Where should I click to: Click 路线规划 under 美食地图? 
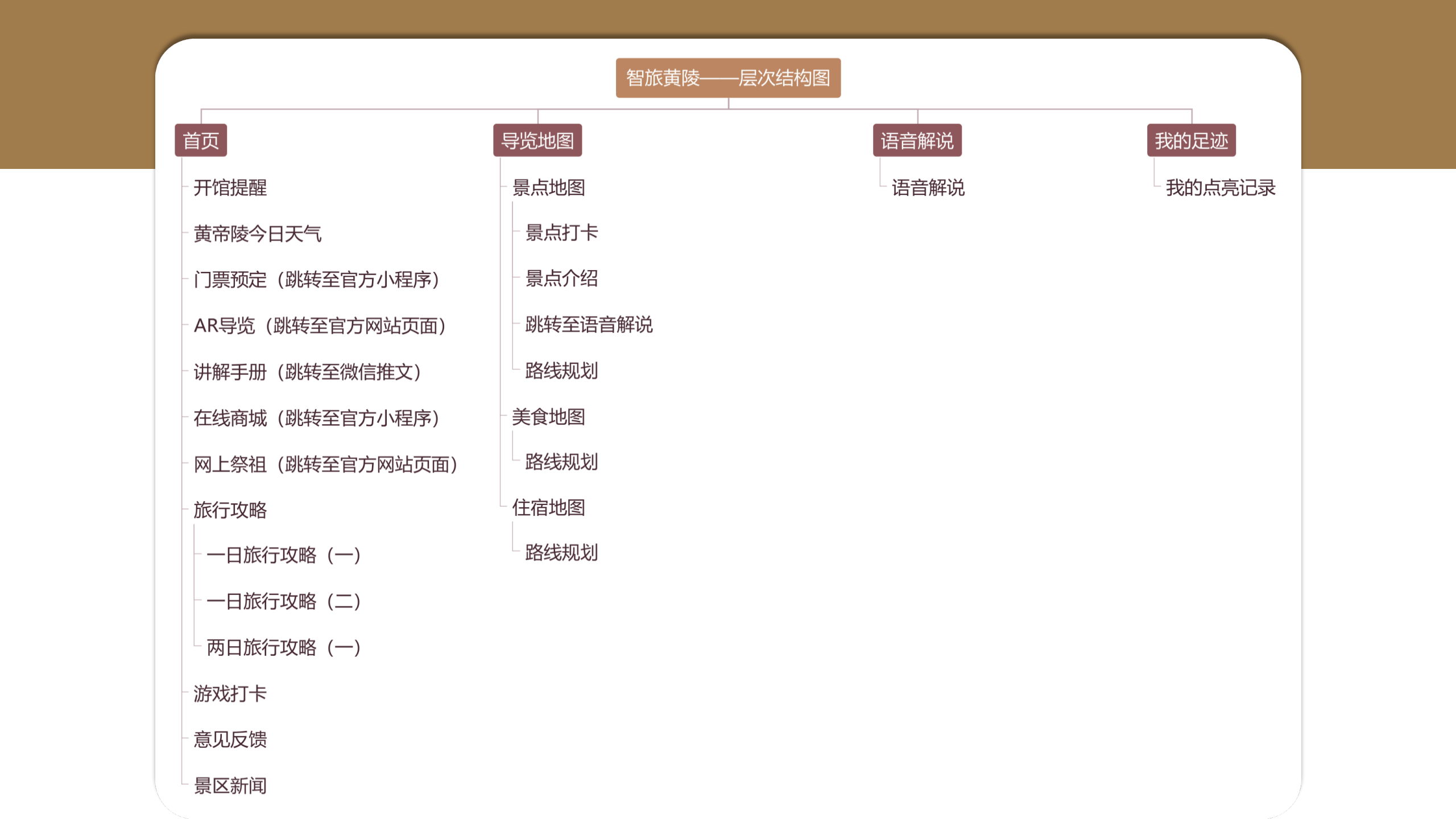(x=562, y=462)
